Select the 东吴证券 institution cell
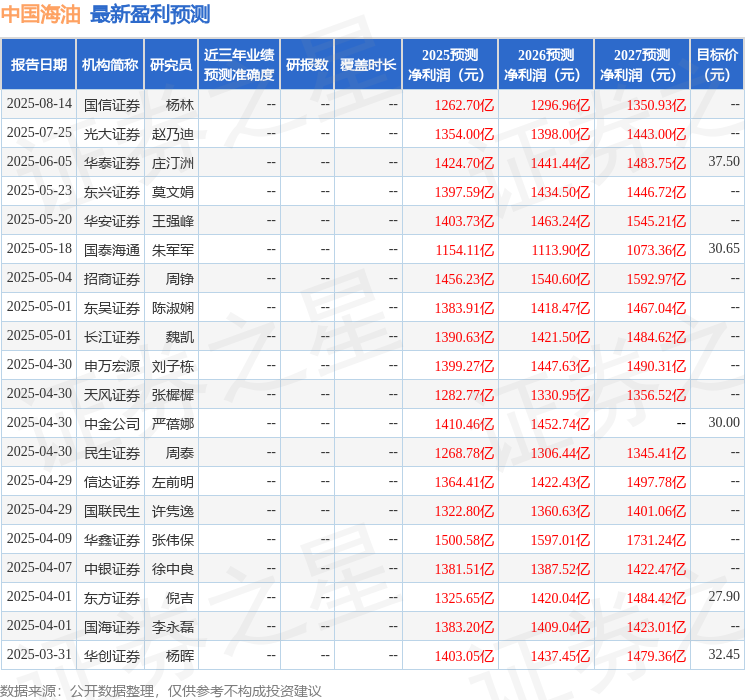 (112, 308)
